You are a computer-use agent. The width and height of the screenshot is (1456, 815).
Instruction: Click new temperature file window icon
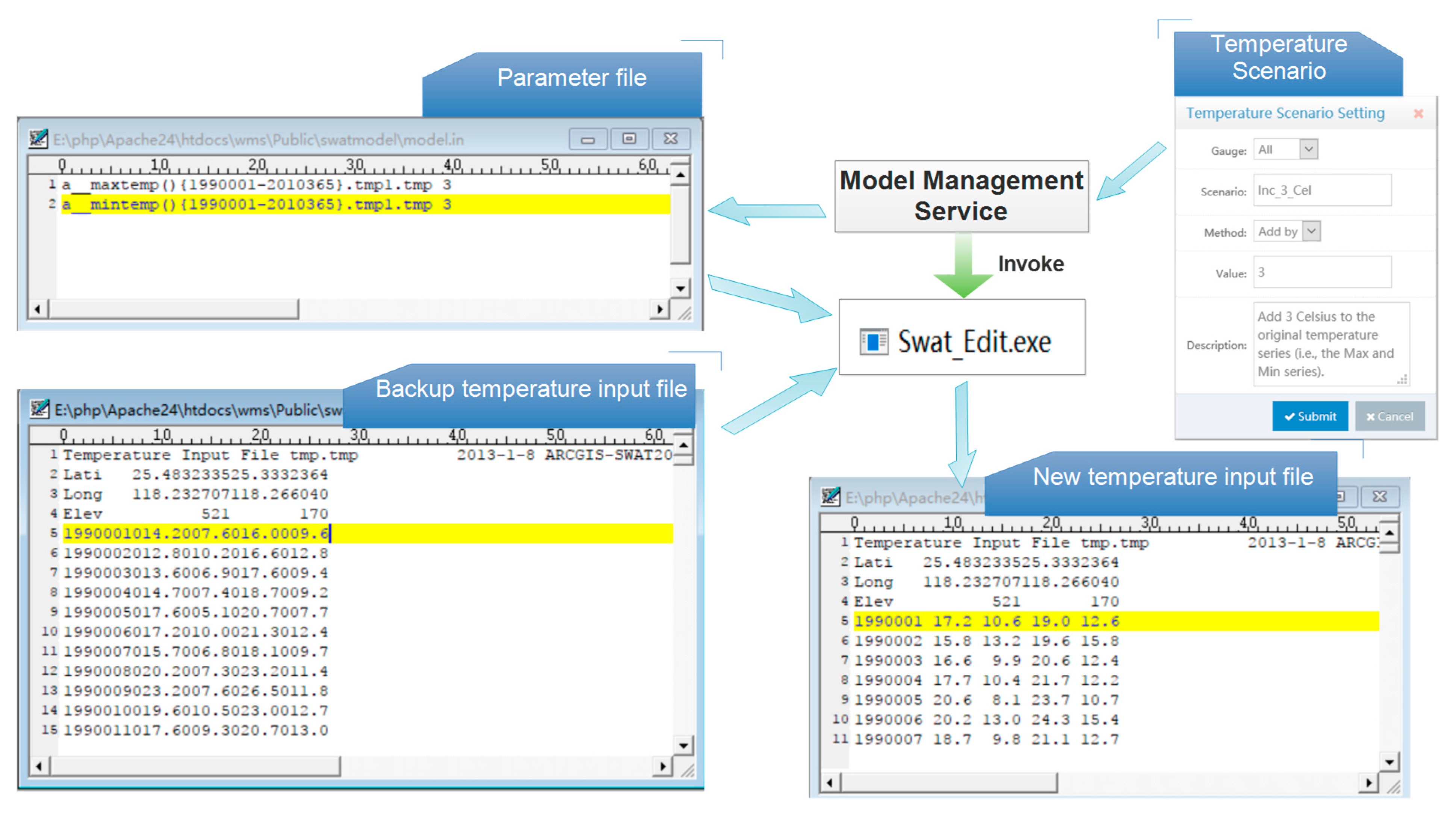[830, 497]
